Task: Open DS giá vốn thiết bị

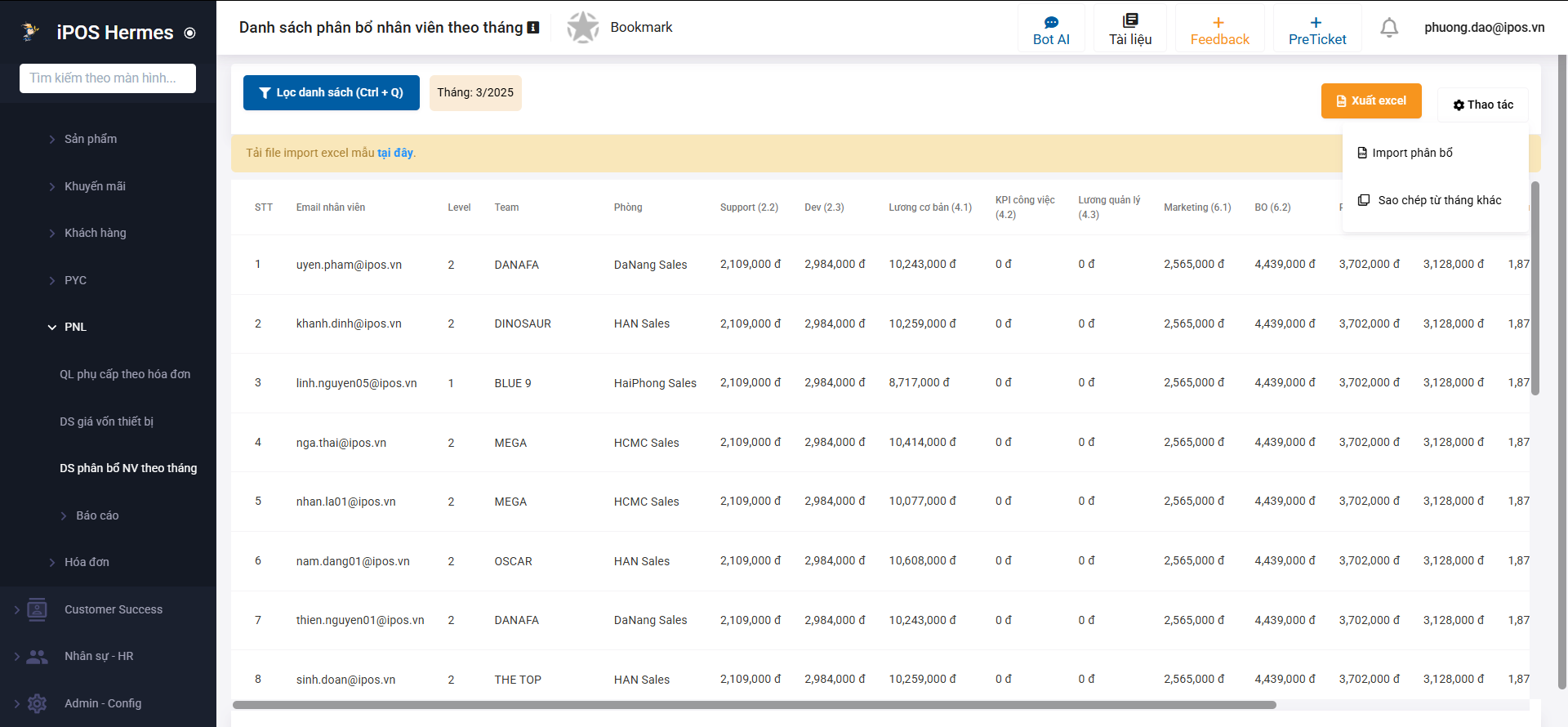Action: coord(106,421)
